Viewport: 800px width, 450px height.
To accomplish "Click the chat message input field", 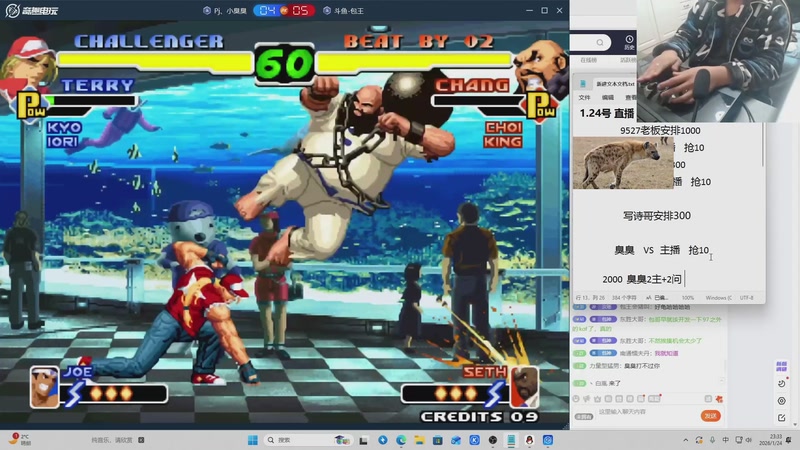I will tap(647, 412).
